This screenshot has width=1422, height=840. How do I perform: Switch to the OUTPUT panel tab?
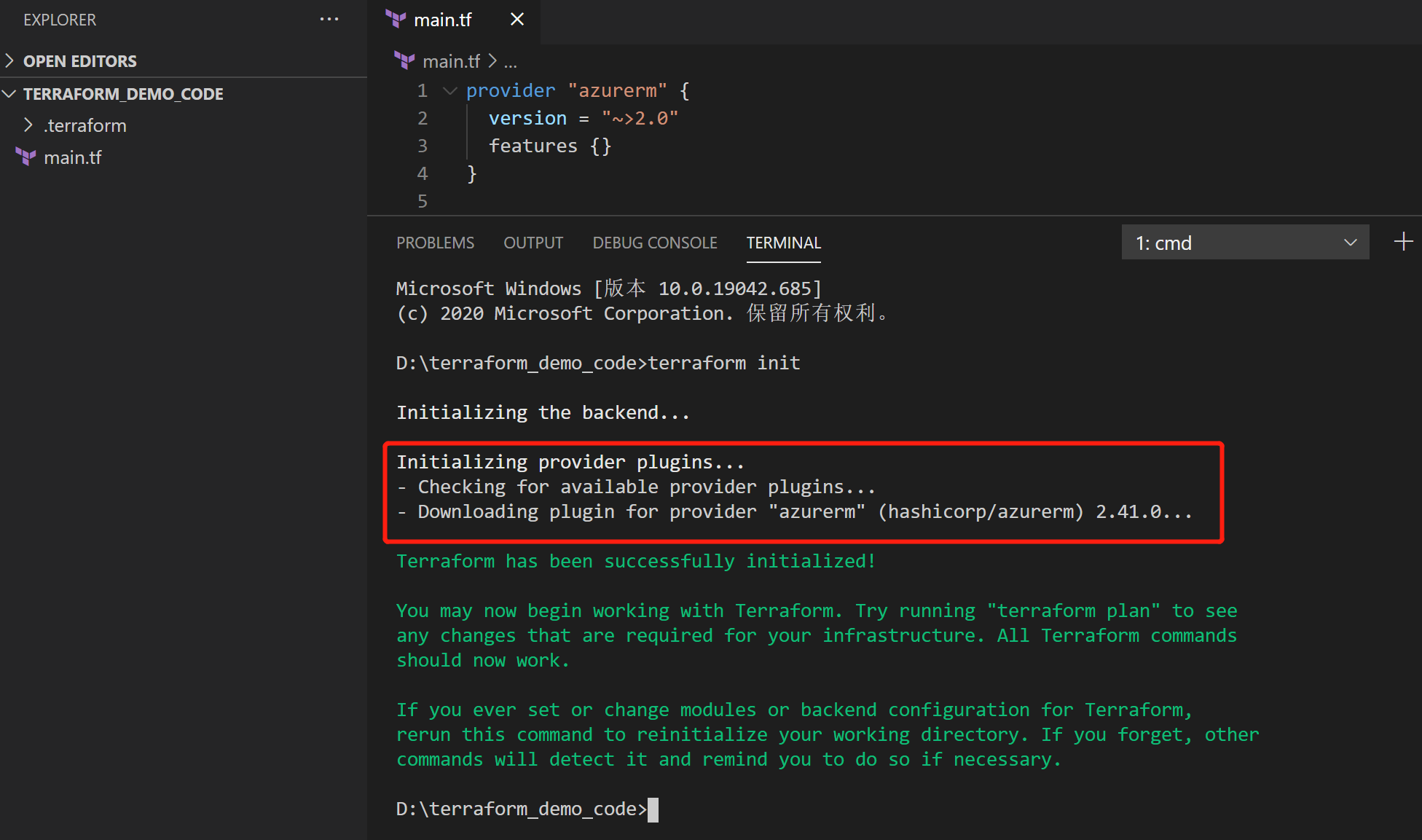[x=533, y=243]
